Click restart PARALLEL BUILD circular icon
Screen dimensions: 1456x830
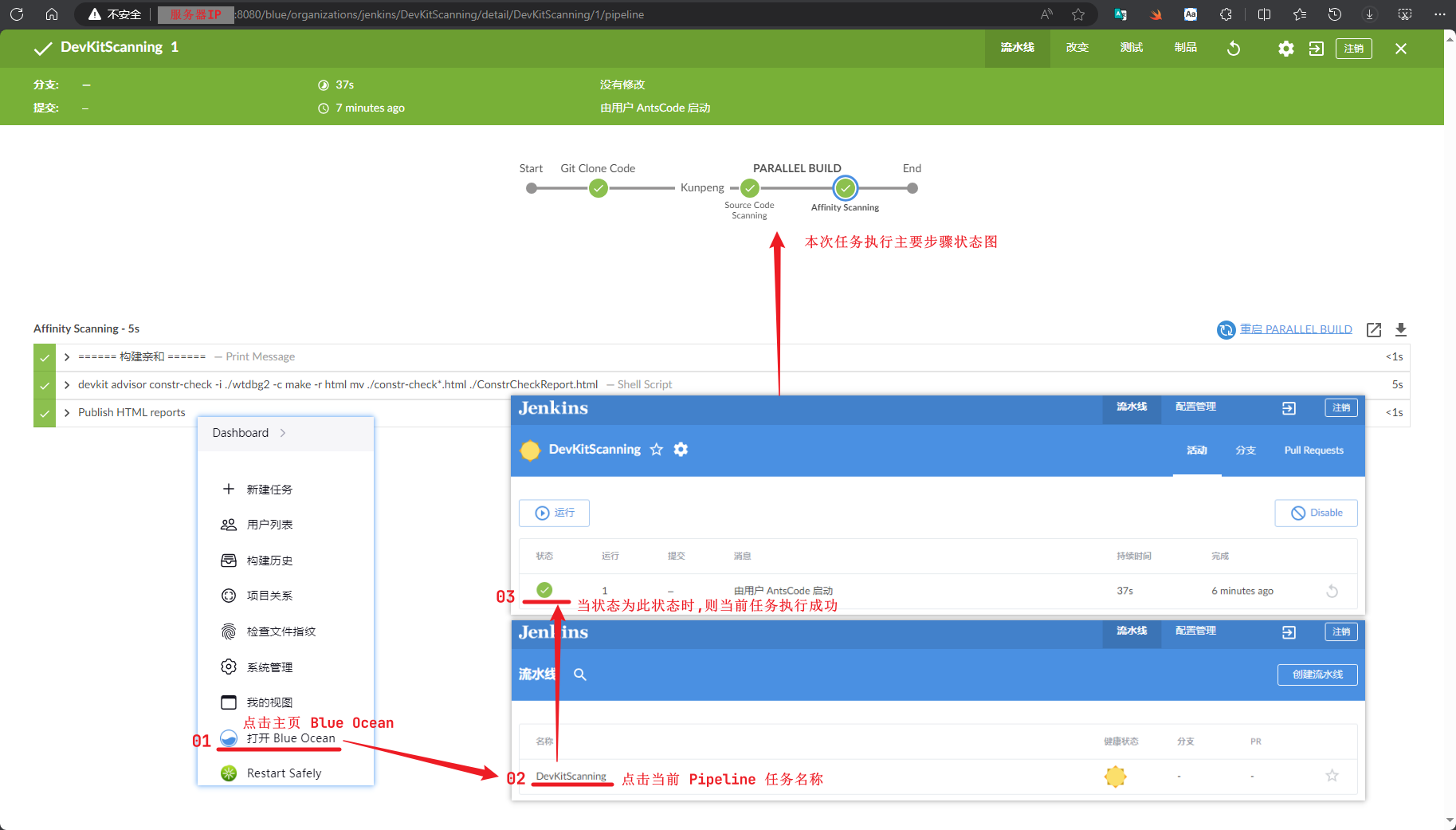[x=1226, y=329]
